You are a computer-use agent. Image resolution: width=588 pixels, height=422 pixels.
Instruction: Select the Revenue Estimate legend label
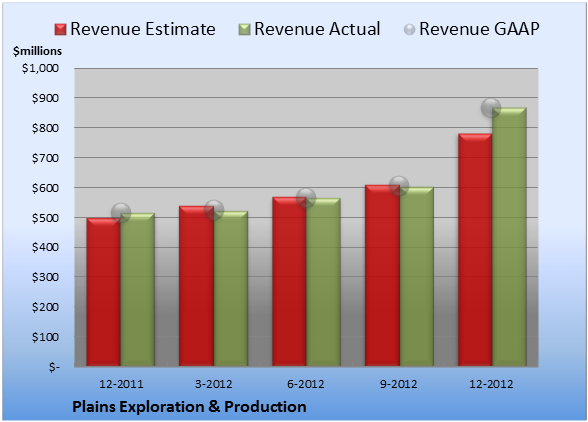click(143, 29)
